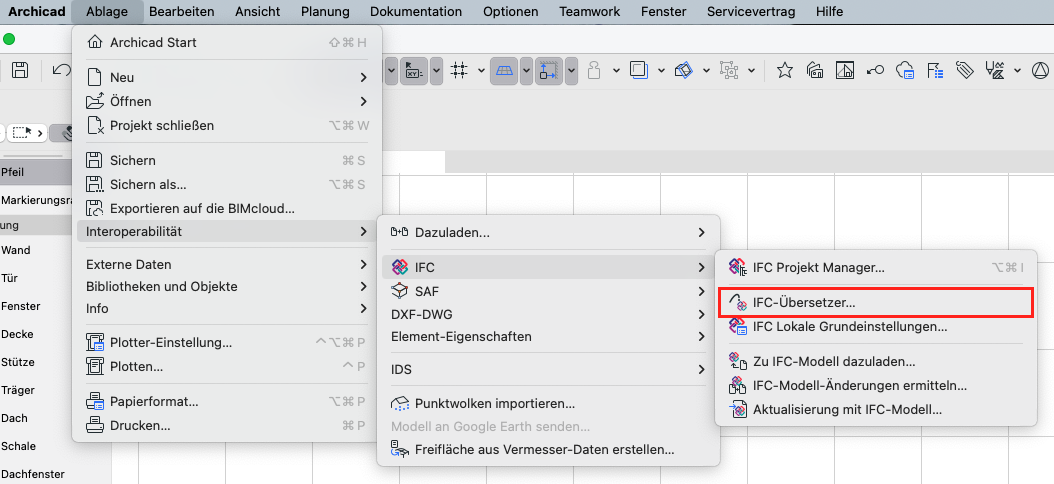Expand the Element-Eigenschaften submenu
Image resolution: width=1054 pixels, height=484 pixels.
click(549, 336)
